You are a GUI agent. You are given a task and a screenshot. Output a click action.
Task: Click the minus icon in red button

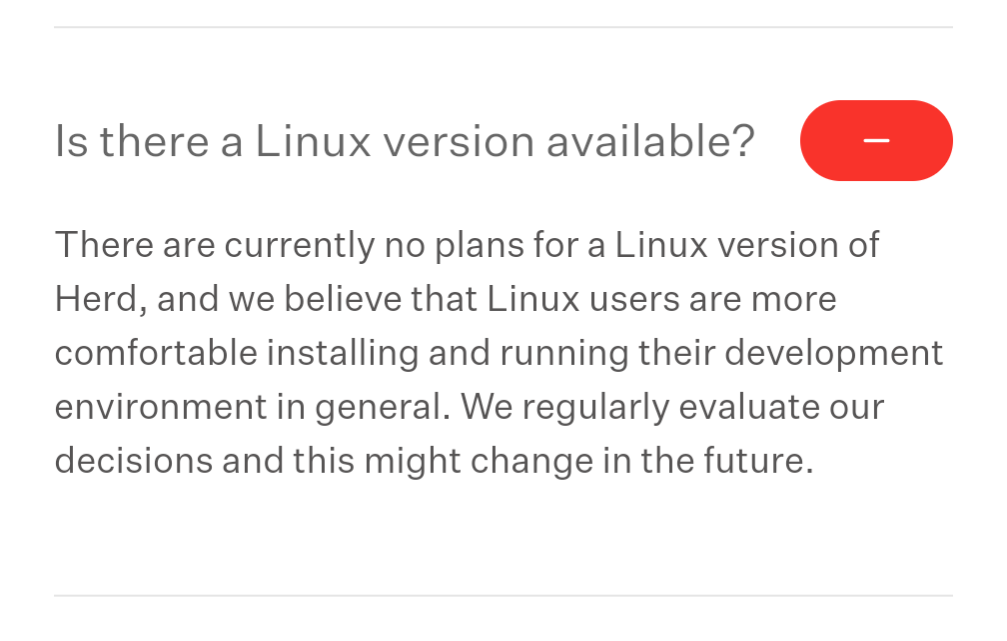pos(876,141)
